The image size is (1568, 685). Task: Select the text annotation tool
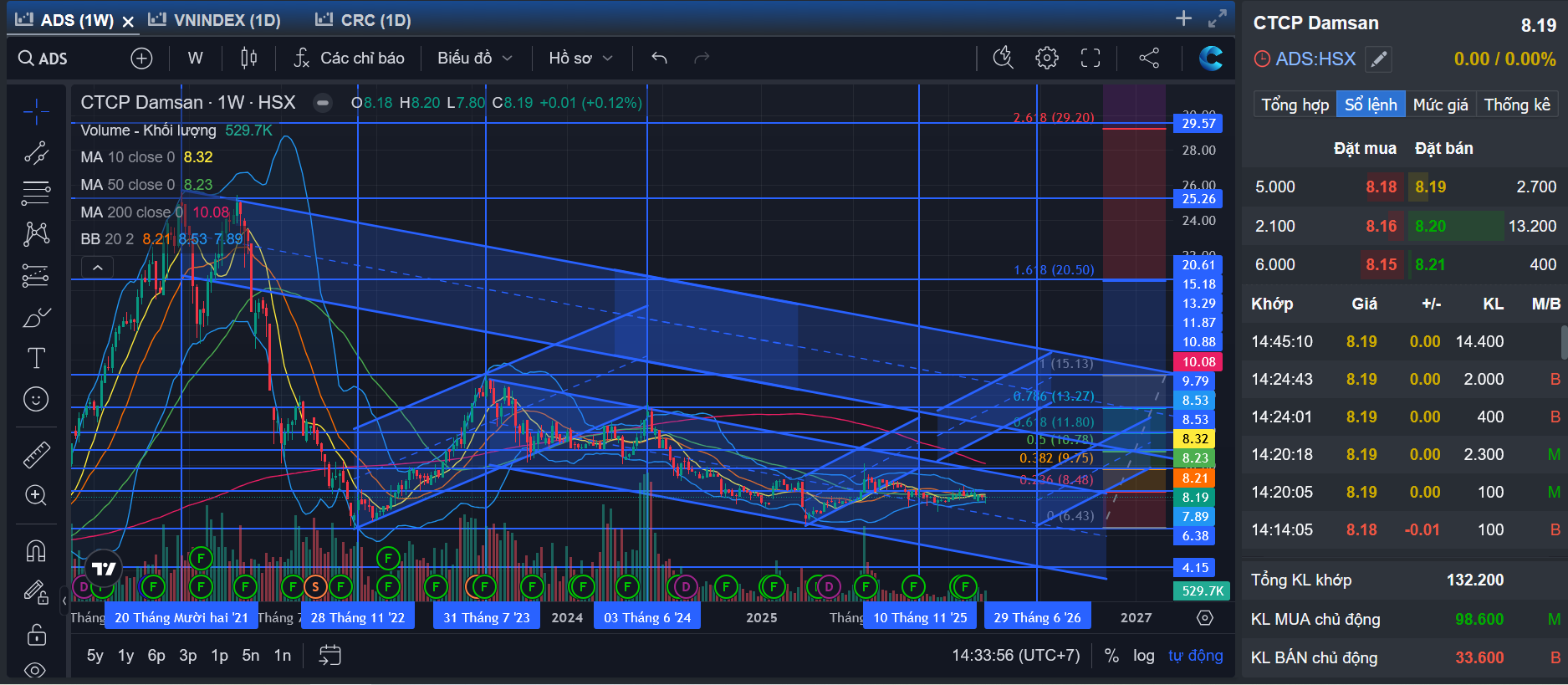click(x=36, y=358)
